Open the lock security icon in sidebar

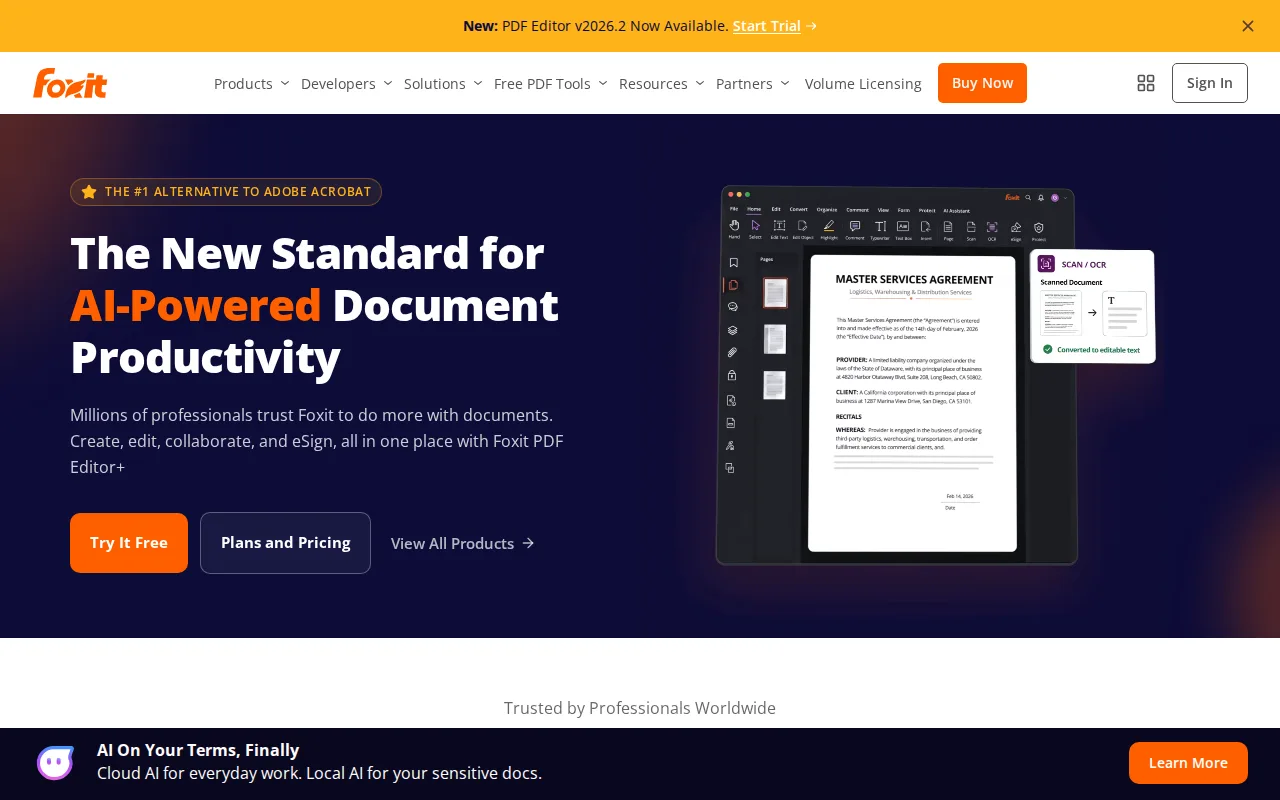[733, 376]
